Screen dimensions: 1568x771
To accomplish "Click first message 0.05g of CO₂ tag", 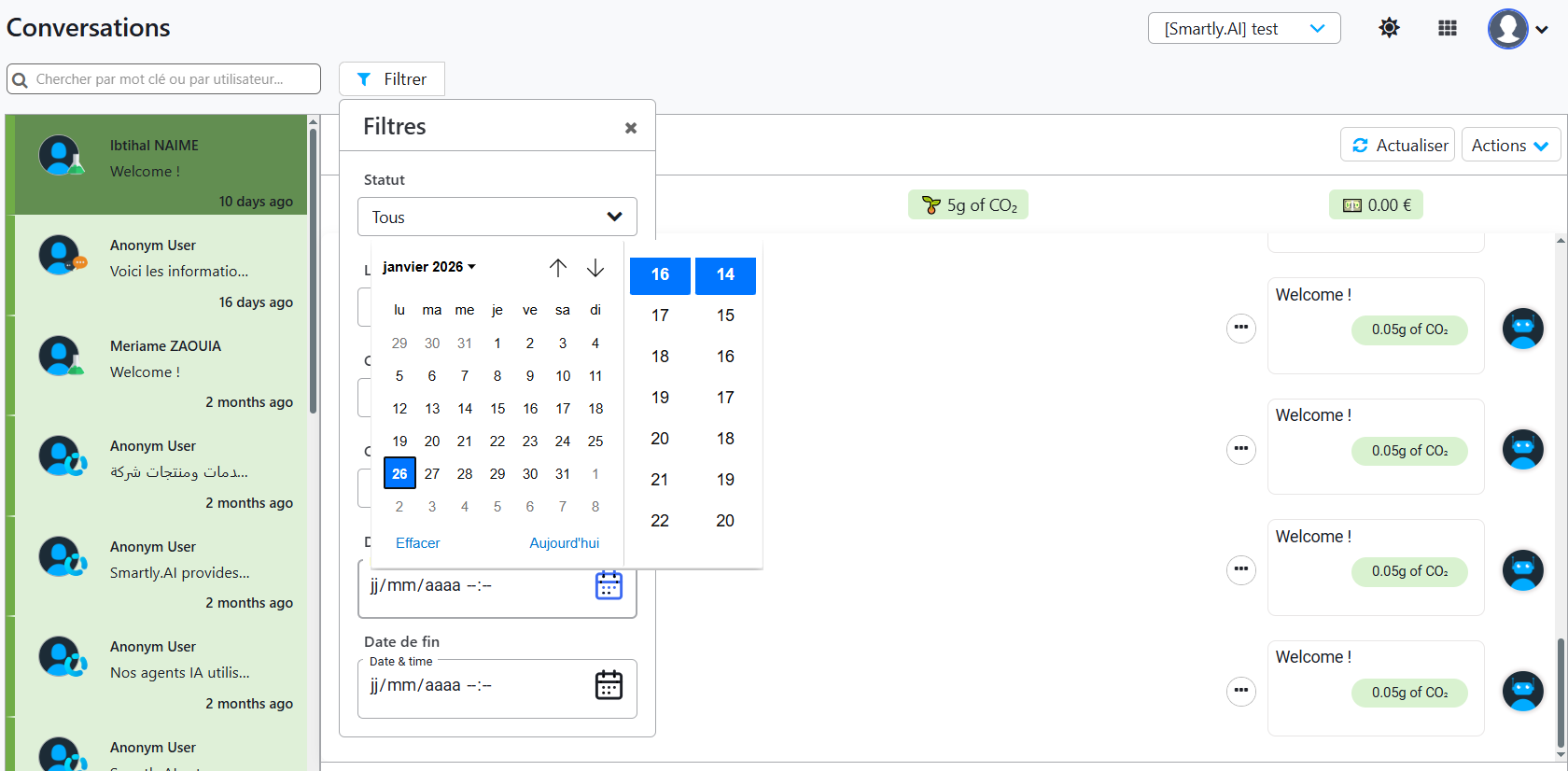I will tap(1409, 329).
